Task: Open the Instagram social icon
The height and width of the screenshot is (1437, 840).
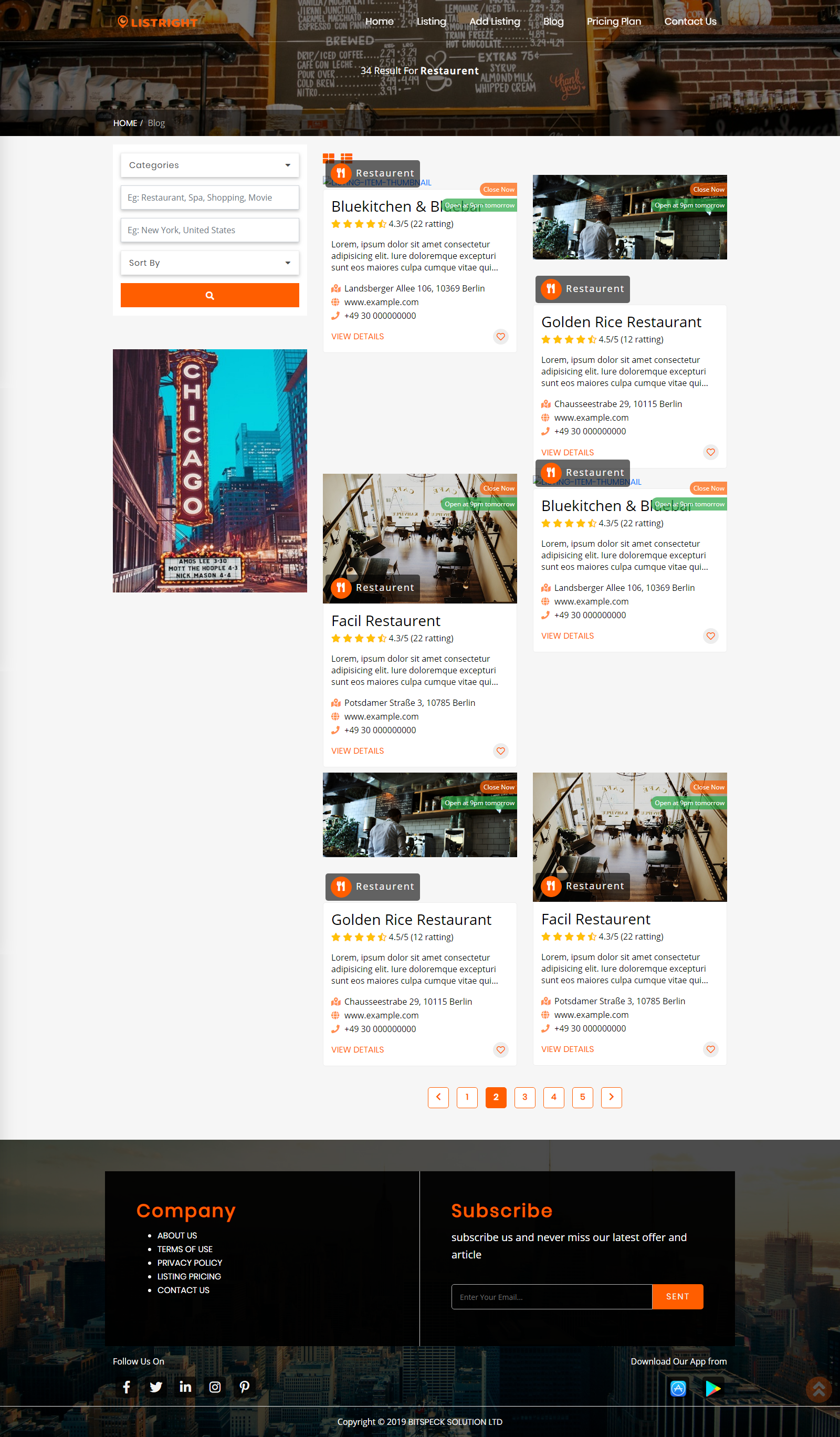Action: (215, 1387)
